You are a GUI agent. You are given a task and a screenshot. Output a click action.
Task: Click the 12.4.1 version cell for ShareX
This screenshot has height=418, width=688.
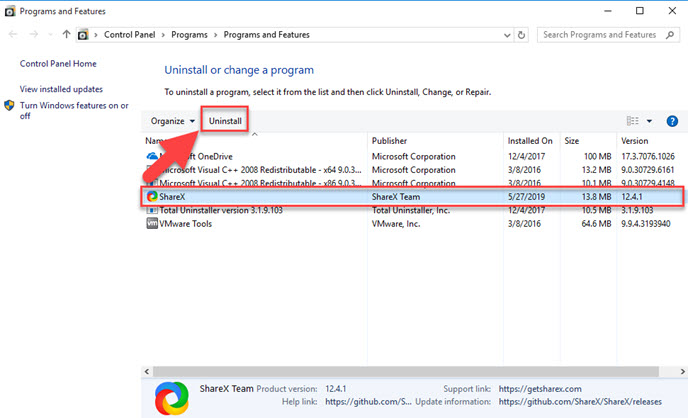click(631, 197)
